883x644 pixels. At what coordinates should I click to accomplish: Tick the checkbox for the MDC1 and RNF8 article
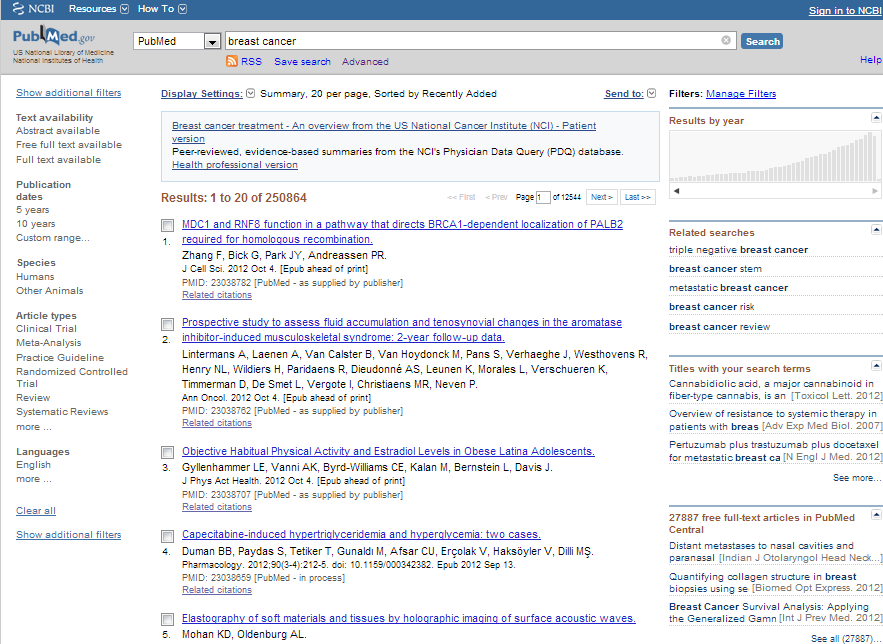(167, 226)
